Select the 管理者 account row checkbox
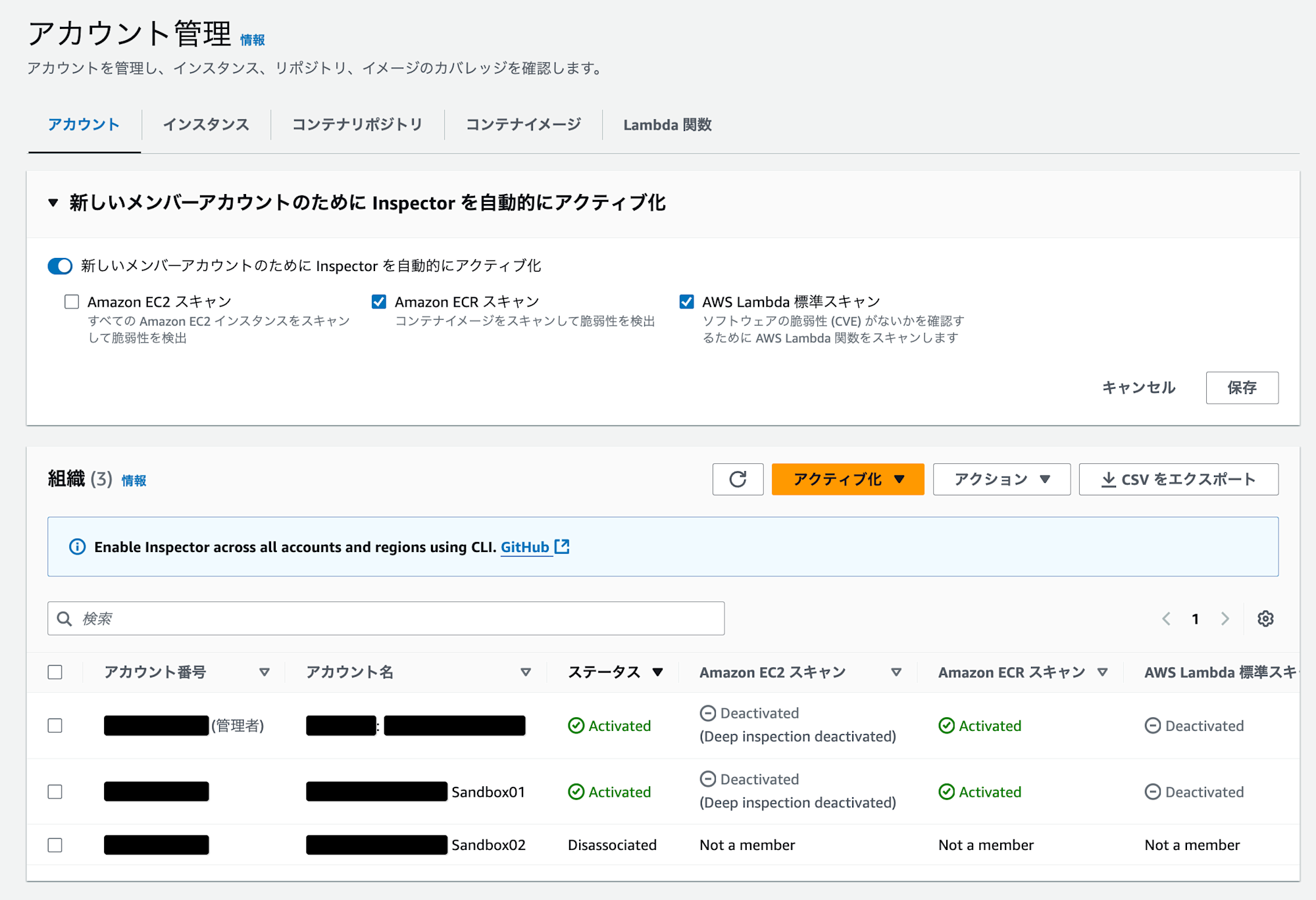This screenshot has width=1316, height=900. tap(55, 726)
